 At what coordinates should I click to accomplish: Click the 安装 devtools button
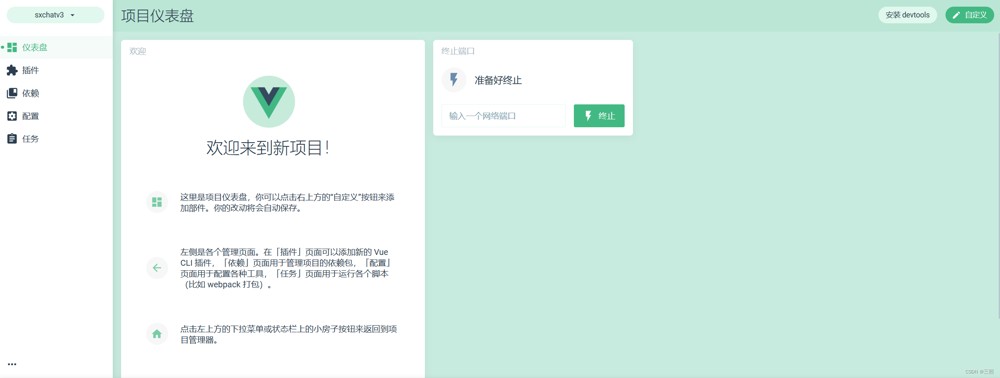[x=908, y=15]
